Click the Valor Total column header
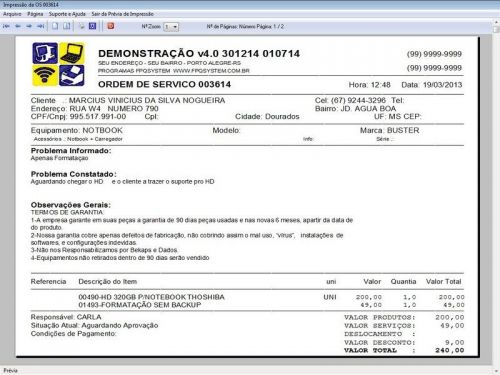This screenshot has height=375, width=500. pyautogui.click(x=444, y=282)
